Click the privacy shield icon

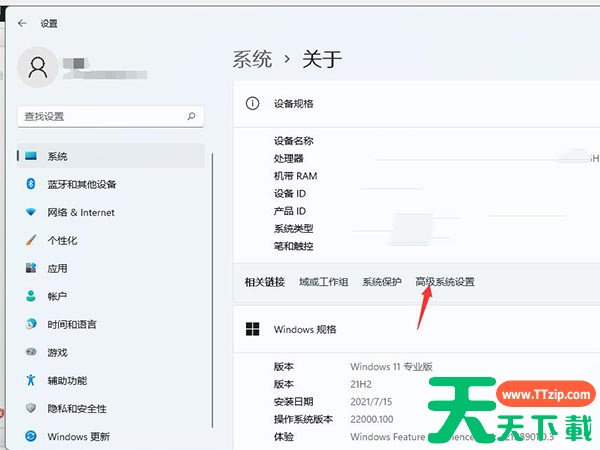(31, 408)
